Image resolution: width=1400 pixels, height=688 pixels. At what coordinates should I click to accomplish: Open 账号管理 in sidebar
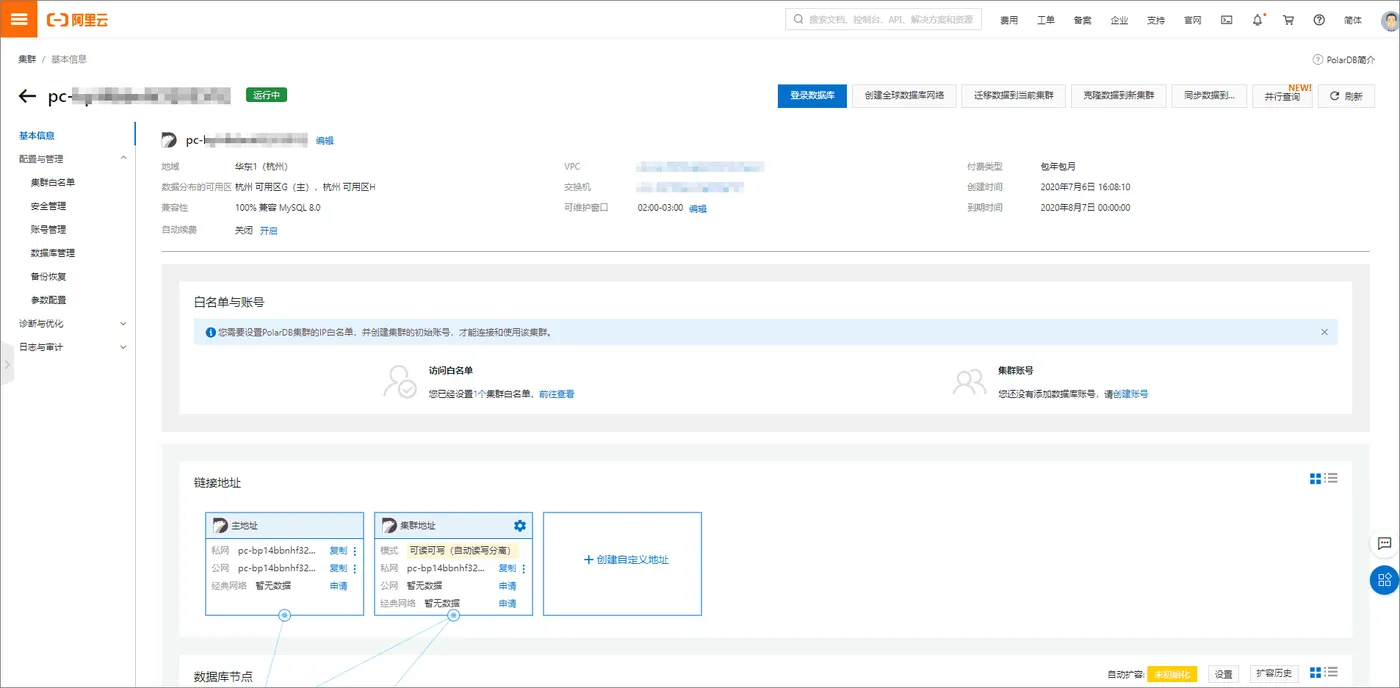coord(48,230)
